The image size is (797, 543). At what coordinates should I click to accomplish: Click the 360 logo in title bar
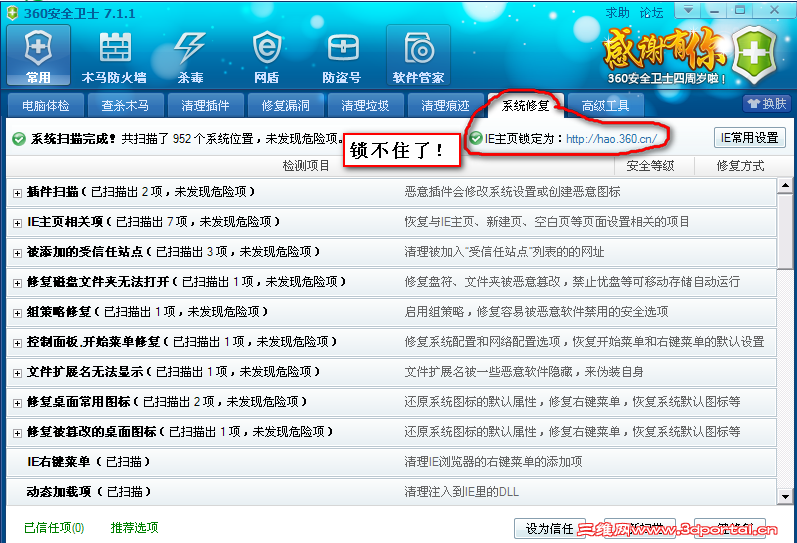12,13
